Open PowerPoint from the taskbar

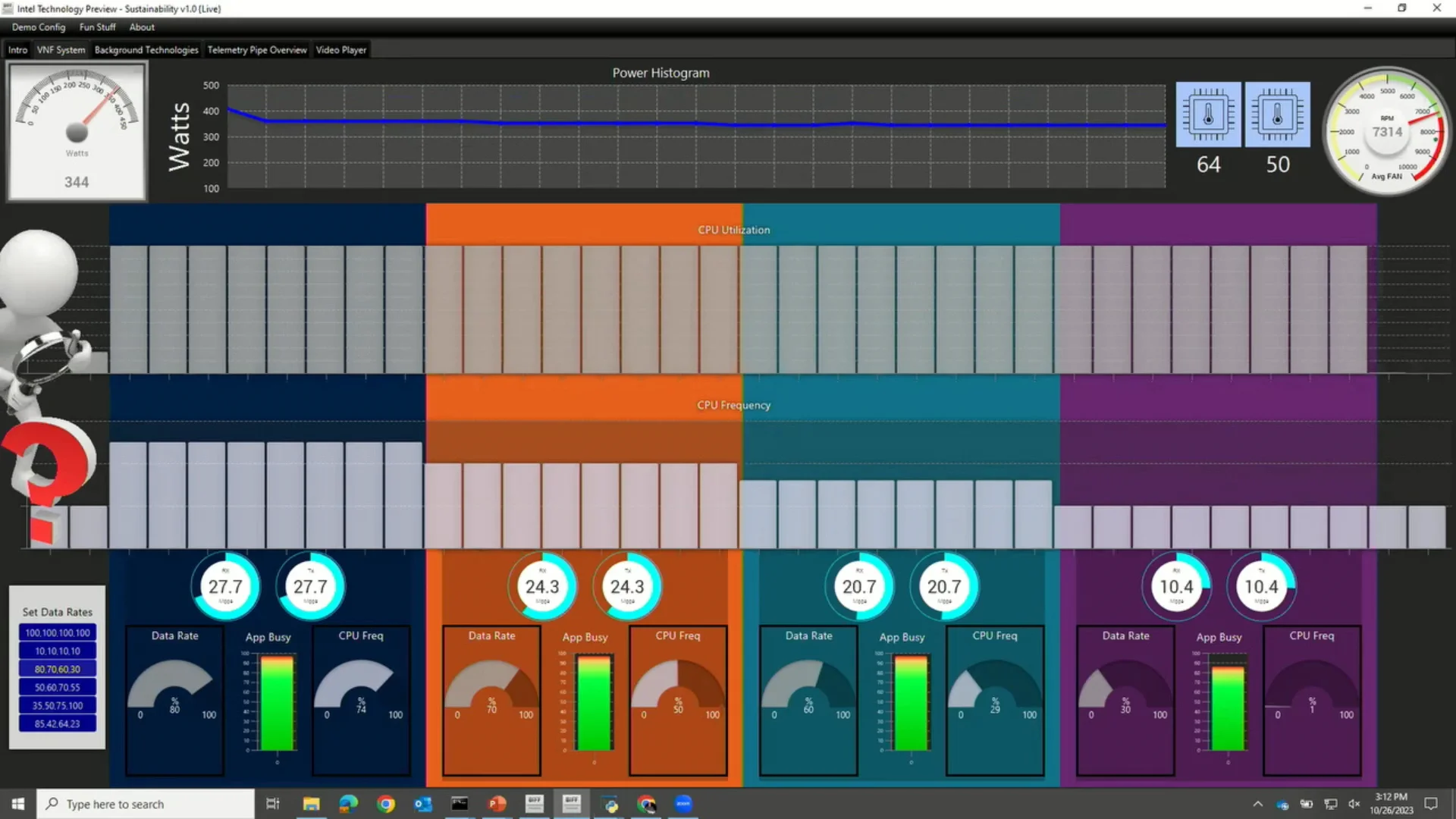(497, 804)
